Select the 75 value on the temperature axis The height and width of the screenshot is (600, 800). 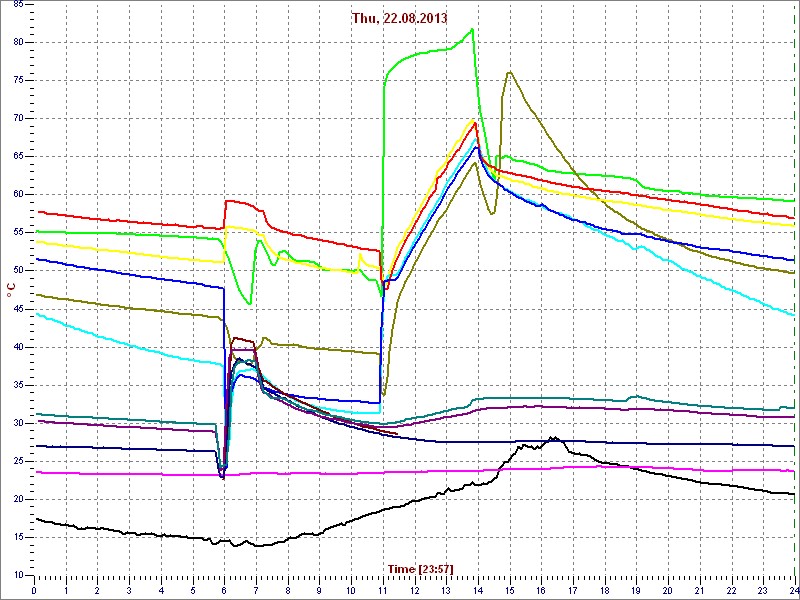click(17, 81)
